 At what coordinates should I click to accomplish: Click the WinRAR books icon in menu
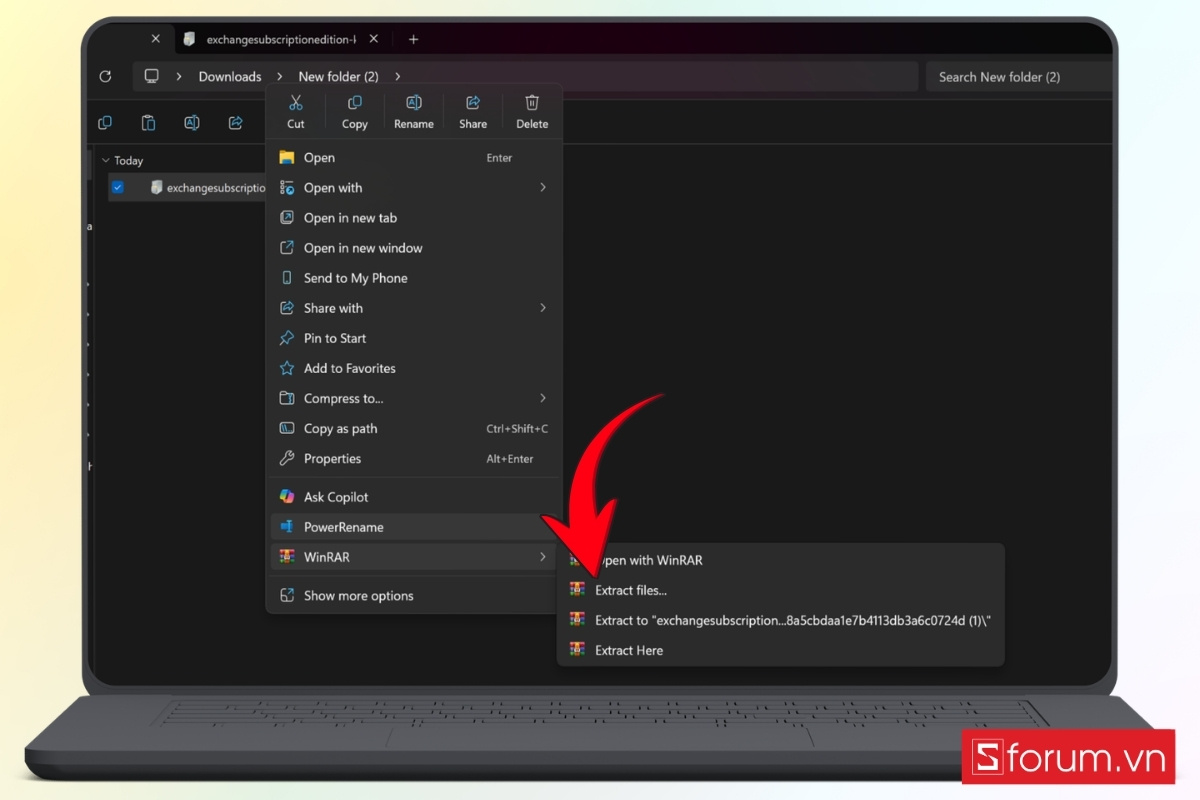[287, 557]
